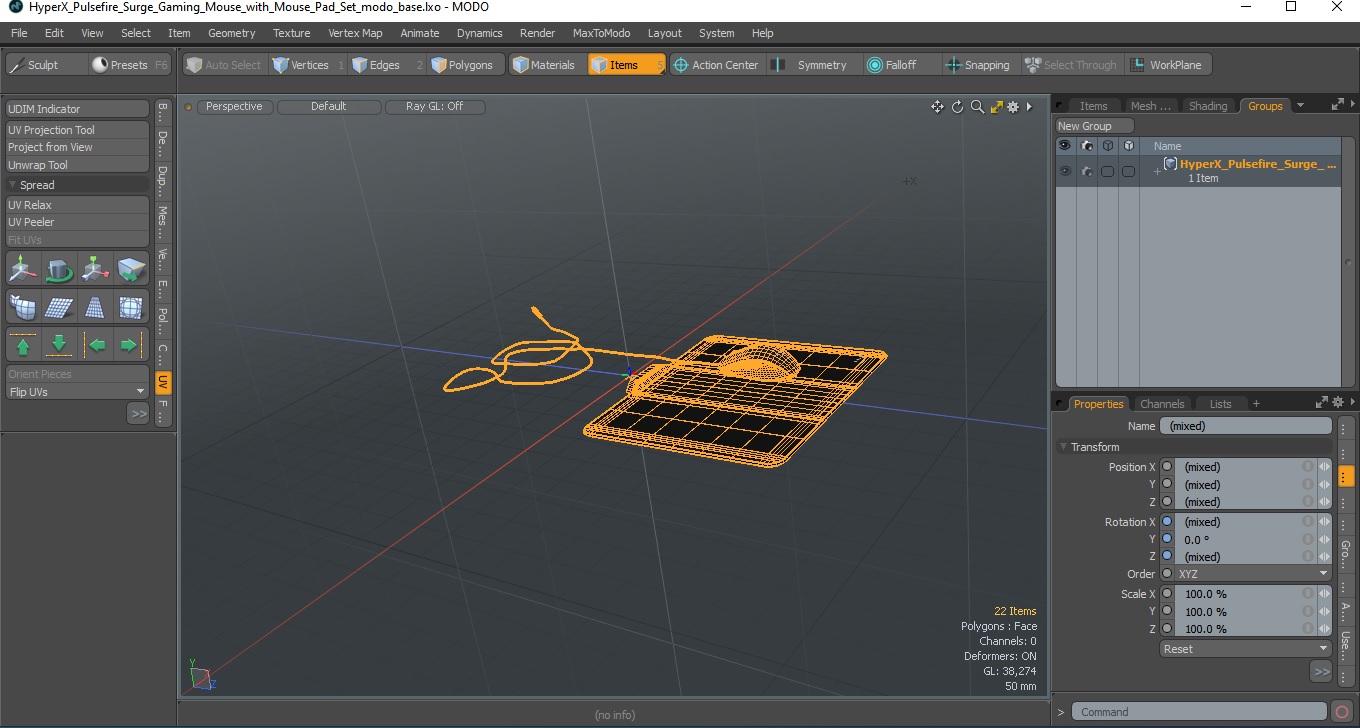
Task: Click the viewport rotate icon
Action: (x=957, y=107)
